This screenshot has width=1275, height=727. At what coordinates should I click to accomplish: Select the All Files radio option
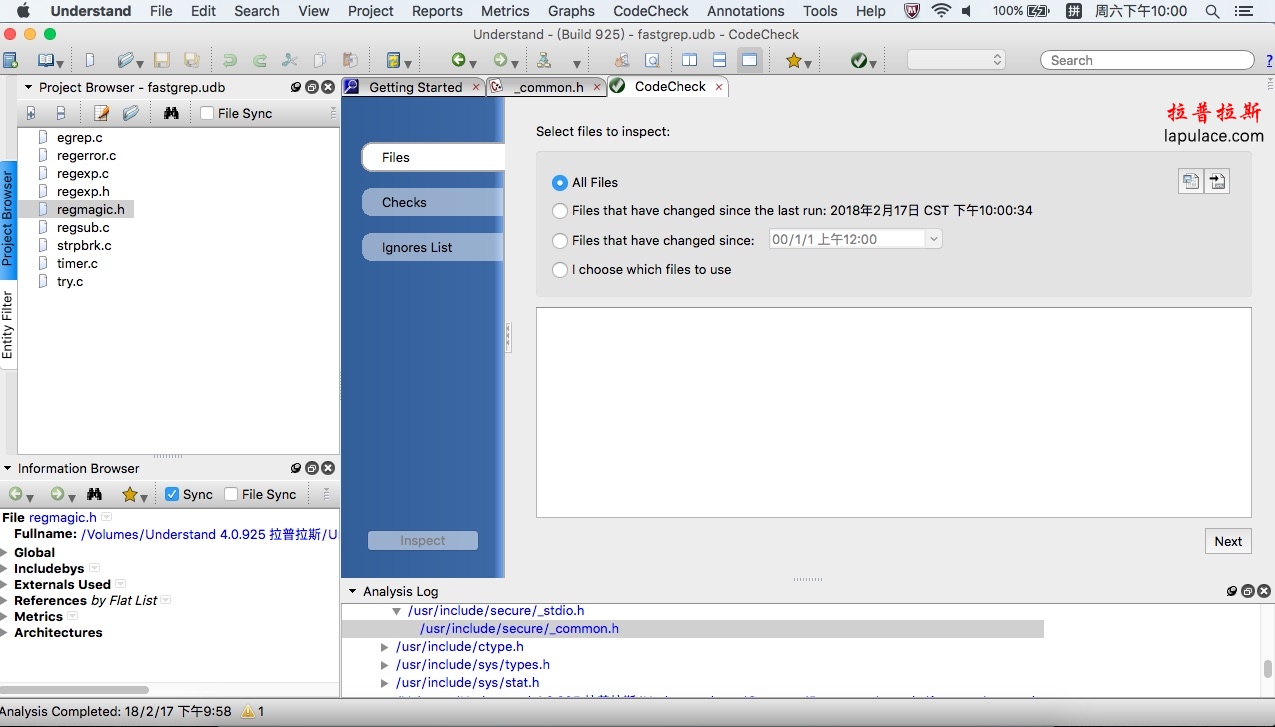tap(560, 182)
